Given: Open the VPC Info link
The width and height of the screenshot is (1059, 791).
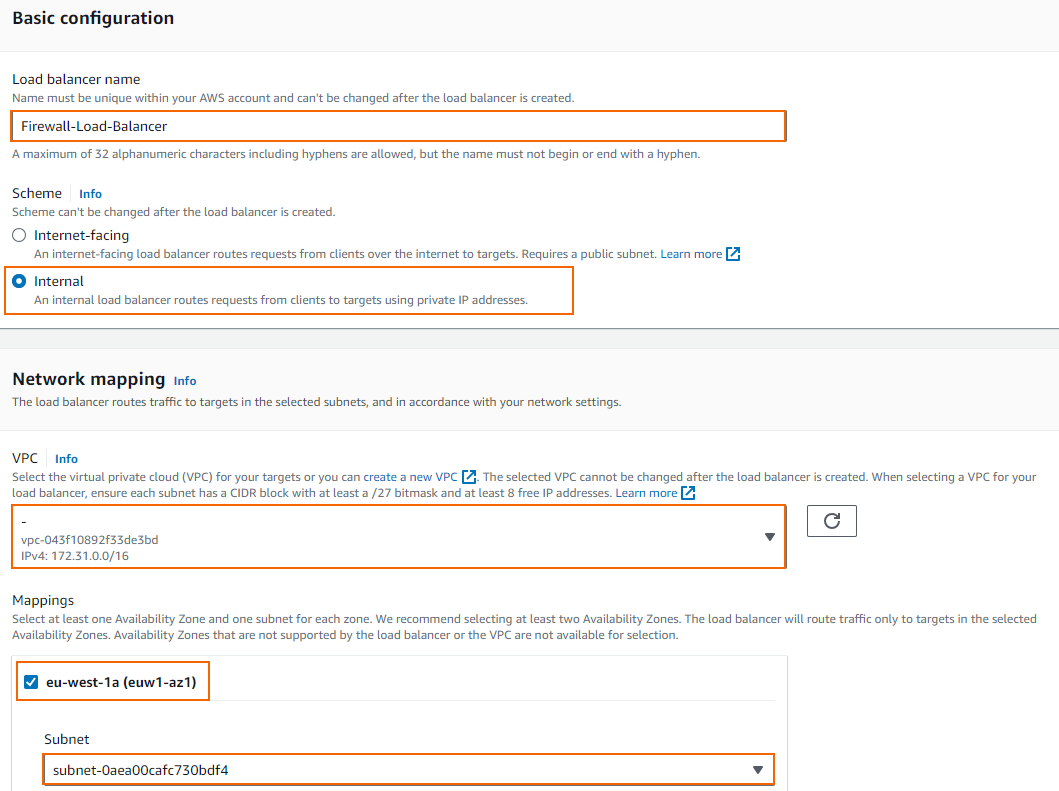Looking at the screenshot, I should point(66,459).
